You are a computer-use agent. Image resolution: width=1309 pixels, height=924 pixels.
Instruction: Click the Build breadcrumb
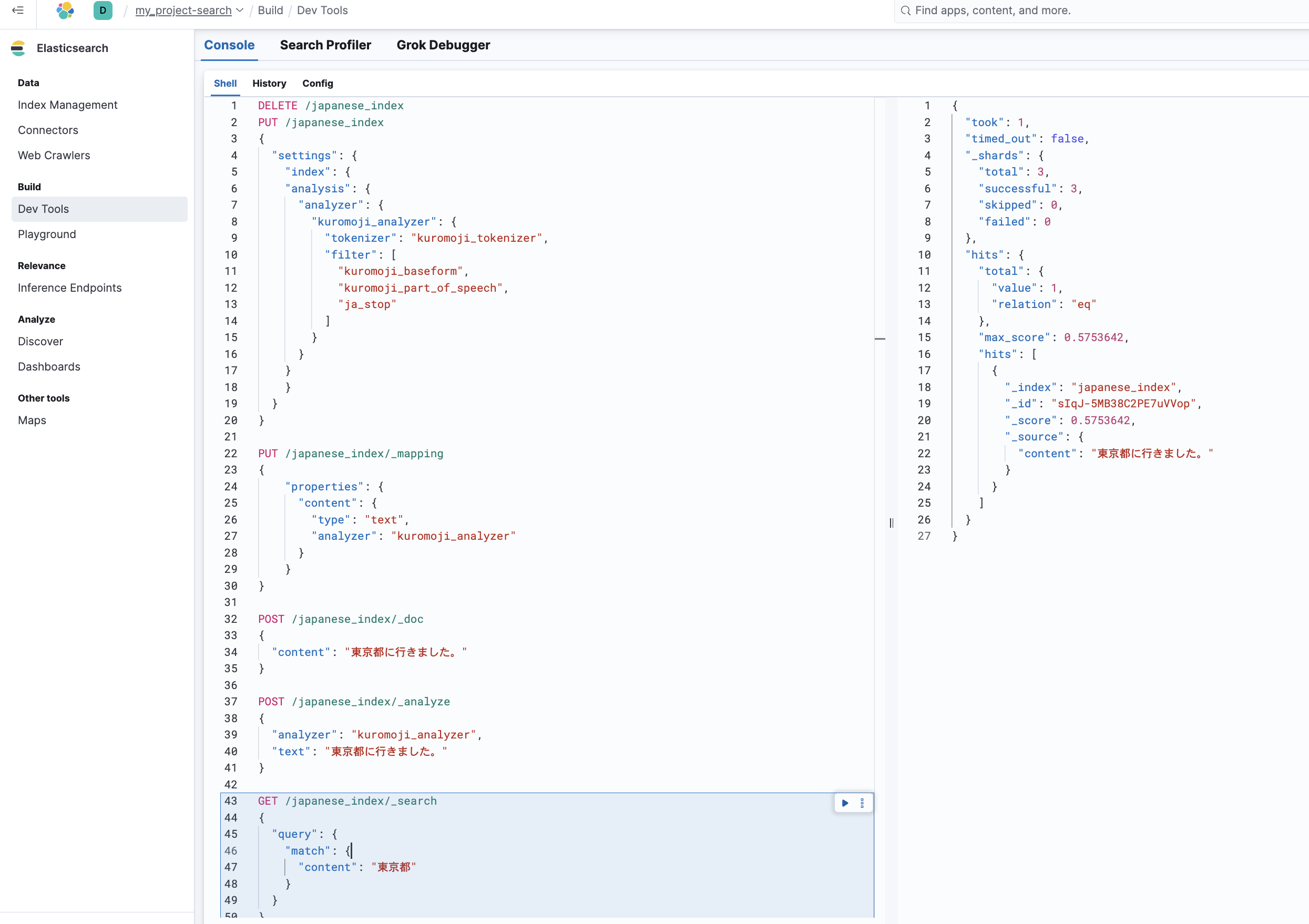pyautogui.click(x=270, y=11)
